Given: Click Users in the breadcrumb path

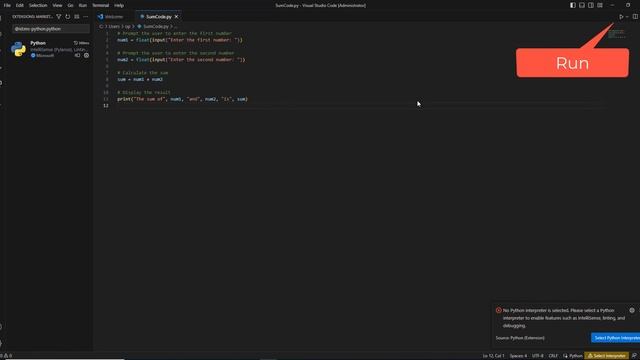Looking at the screenshot, I should tap(114, 27).
